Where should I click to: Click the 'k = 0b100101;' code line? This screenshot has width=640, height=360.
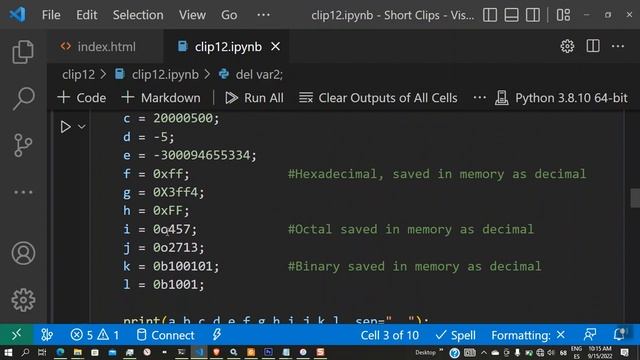tap(171, 267)
